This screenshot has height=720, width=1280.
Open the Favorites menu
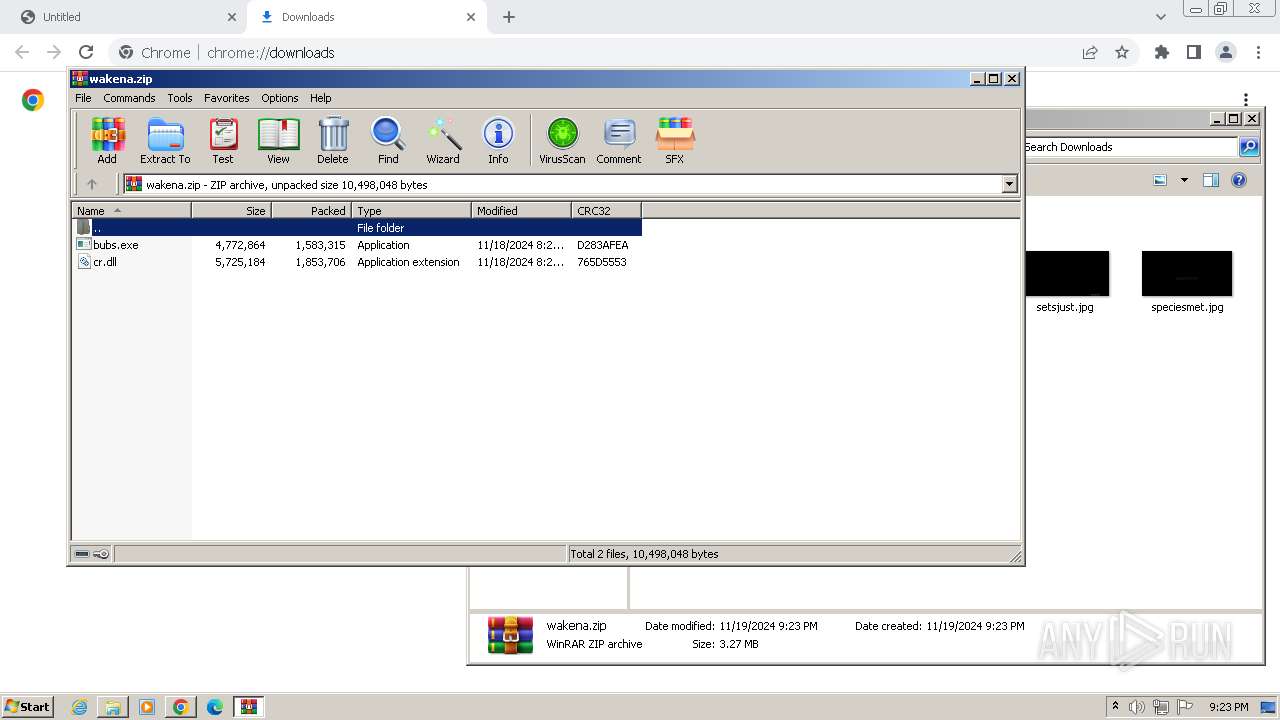pyautogui.click(x=227, y=98)
